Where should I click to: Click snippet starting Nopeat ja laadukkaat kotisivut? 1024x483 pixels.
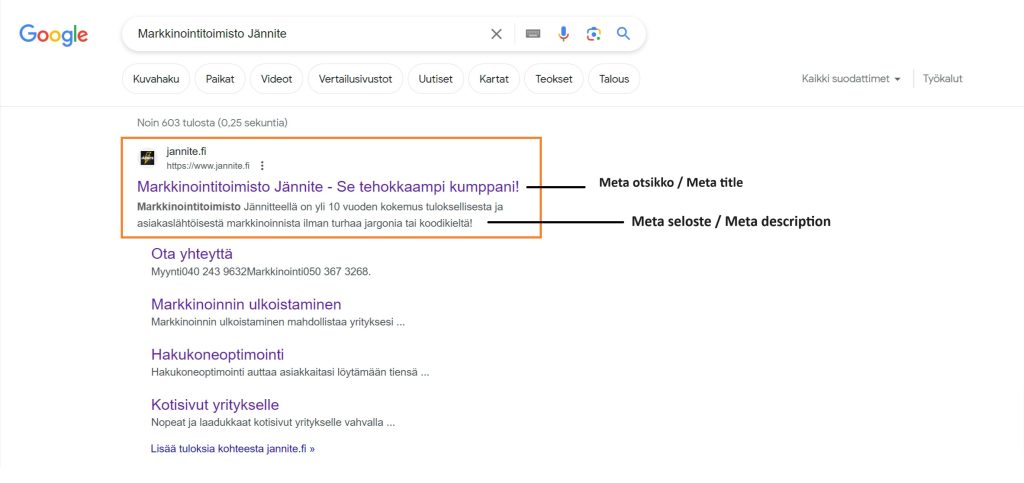[x=273, y=422]
